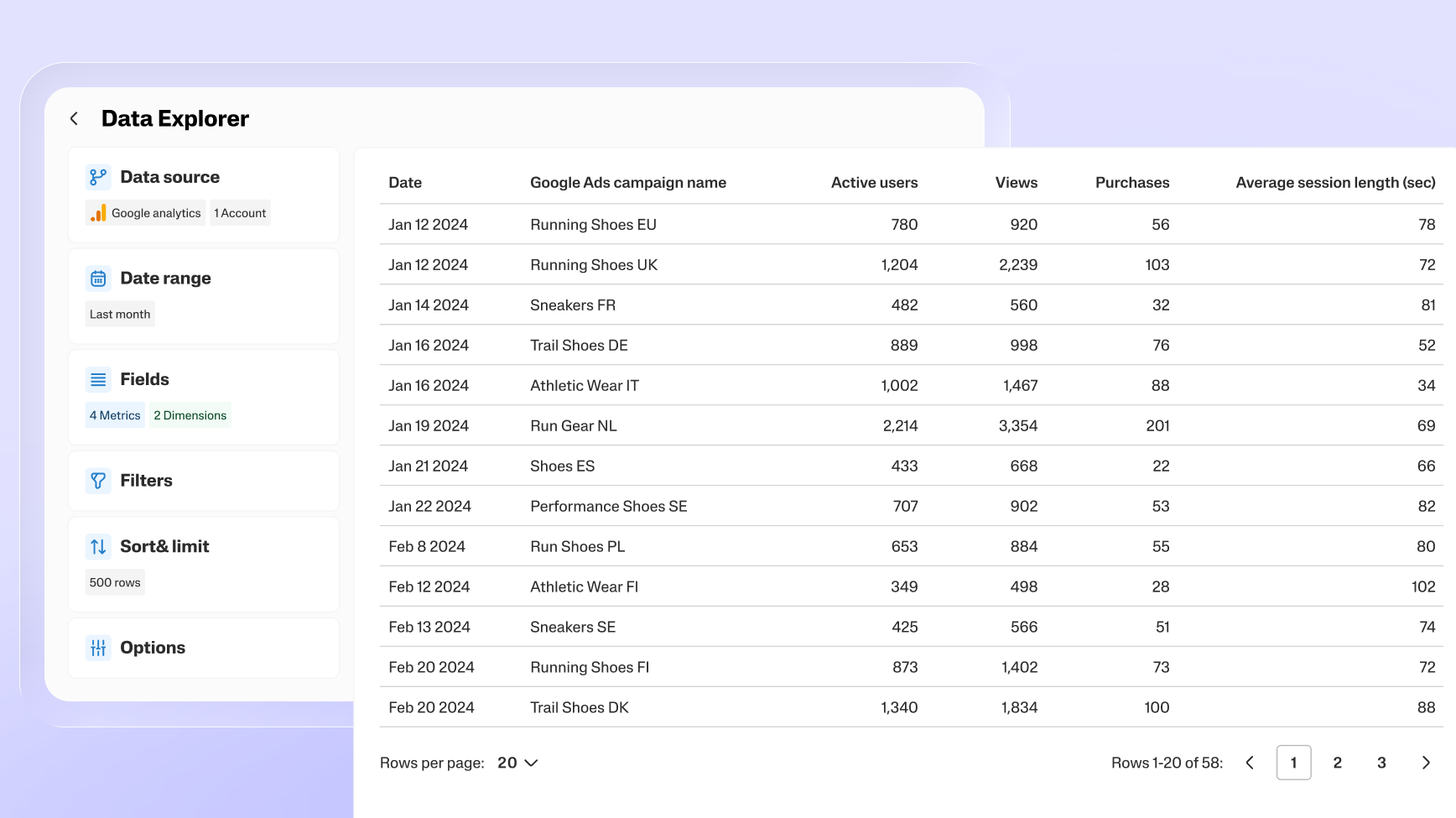Select the Last month date range chip
This screenshot has height=818, width=1456.
coord(120,315)
